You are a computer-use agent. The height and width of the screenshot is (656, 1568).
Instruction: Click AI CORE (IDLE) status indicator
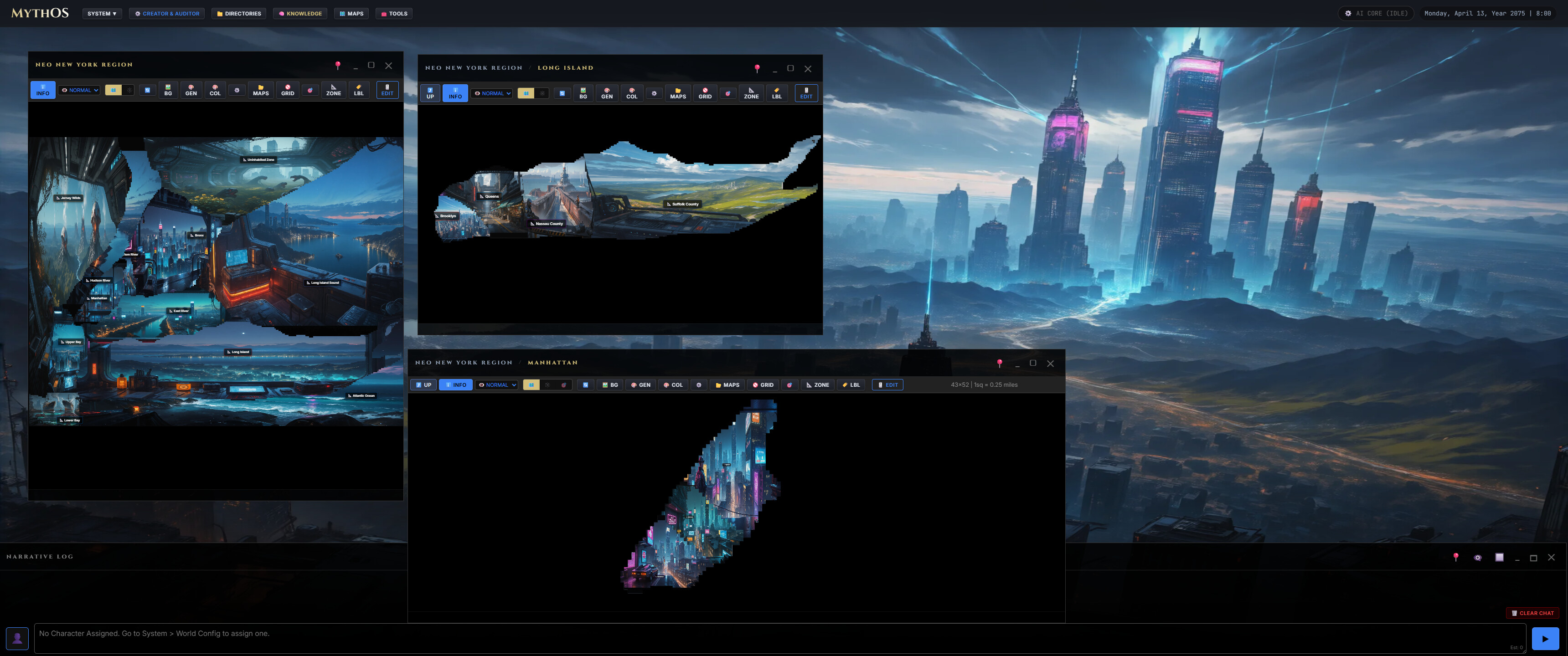[x=1376, y=13]
